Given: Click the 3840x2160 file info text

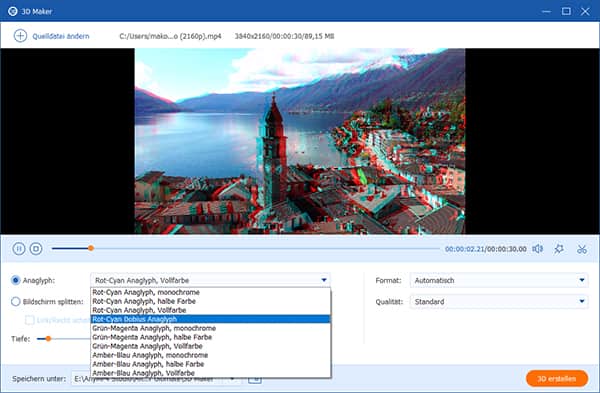Looking at the screenshot, I should (x=284, y=36).
